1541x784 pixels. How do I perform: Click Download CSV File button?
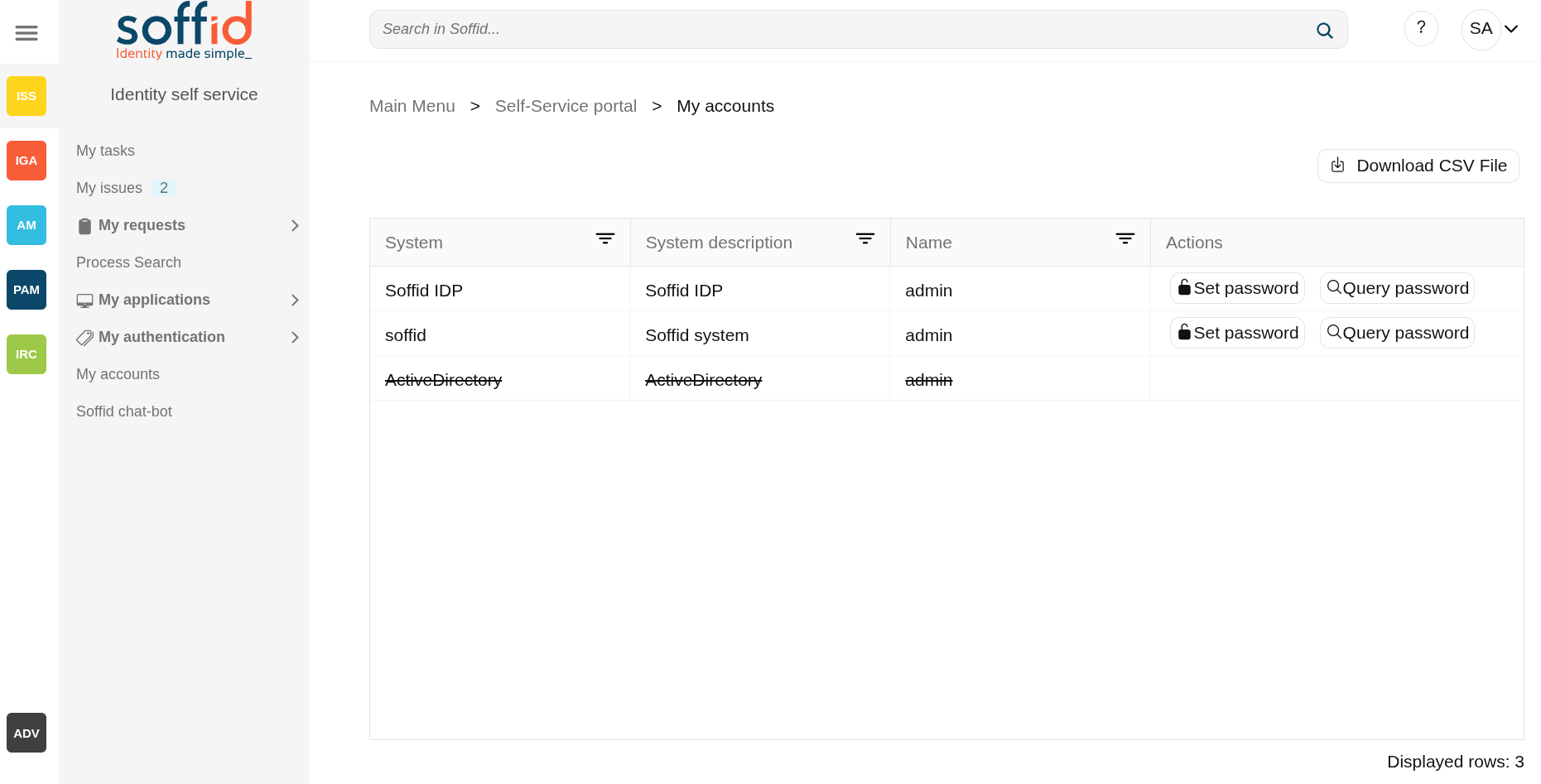1418,166
